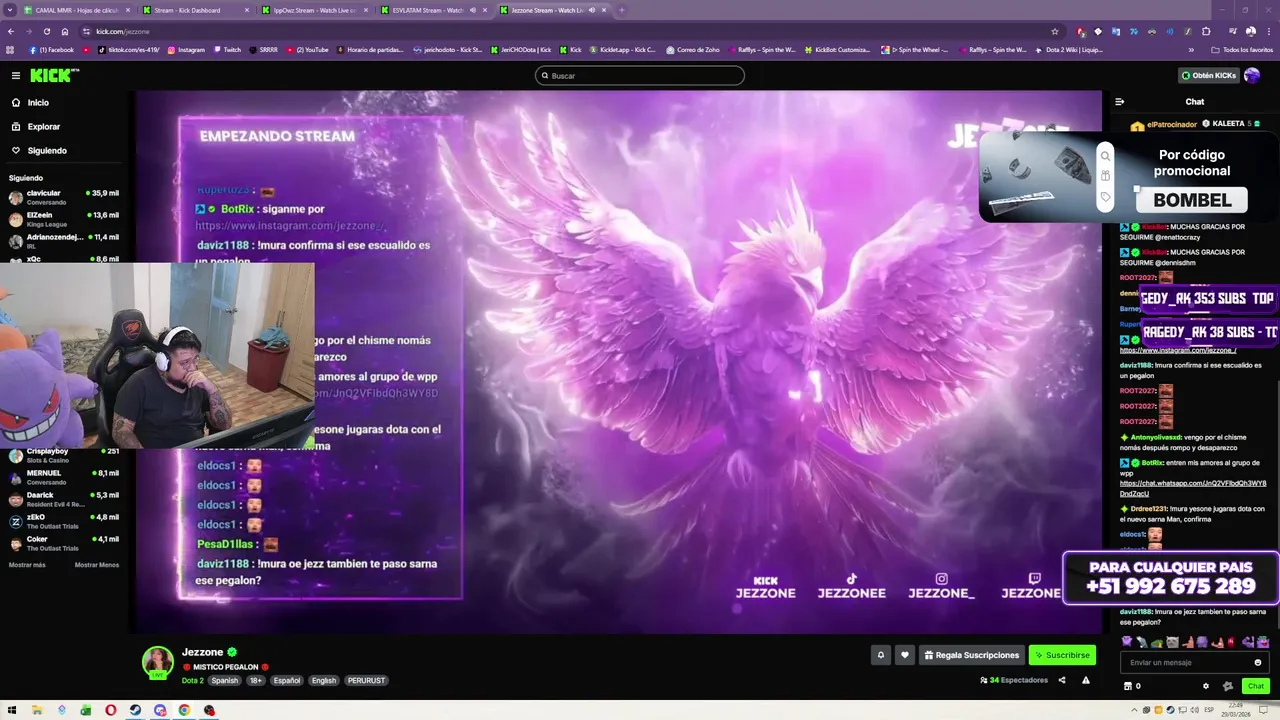The image size is (1280, 720).
Task: Click the English tag
Action: coord(324,680)
